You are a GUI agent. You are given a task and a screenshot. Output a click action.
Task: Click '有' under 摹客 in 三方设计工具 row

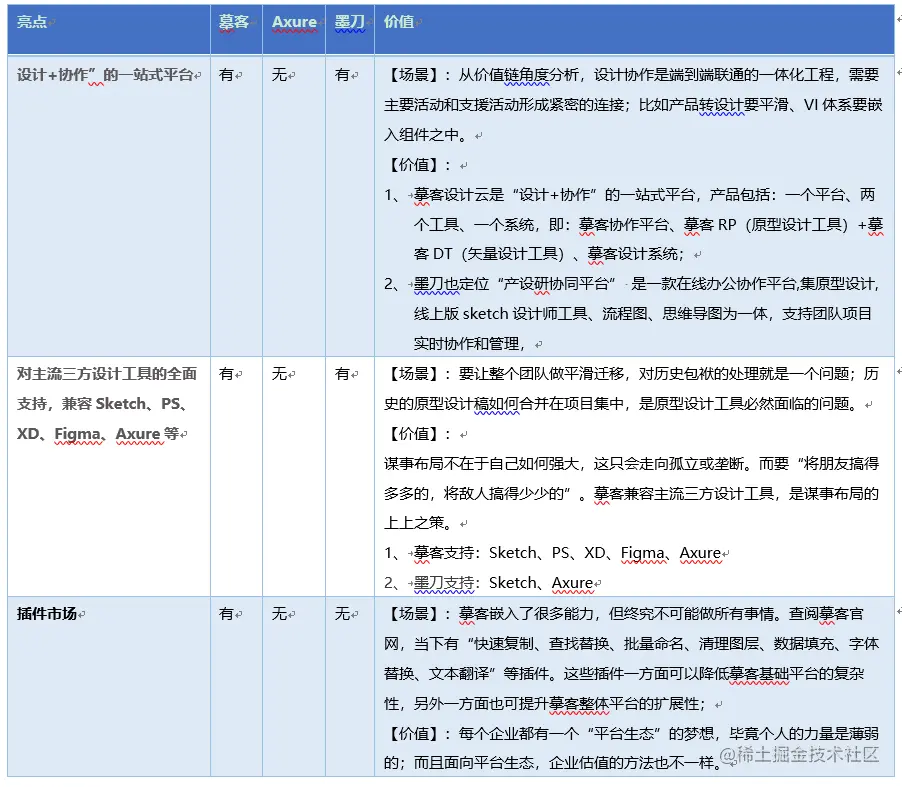tap(226, 374)
